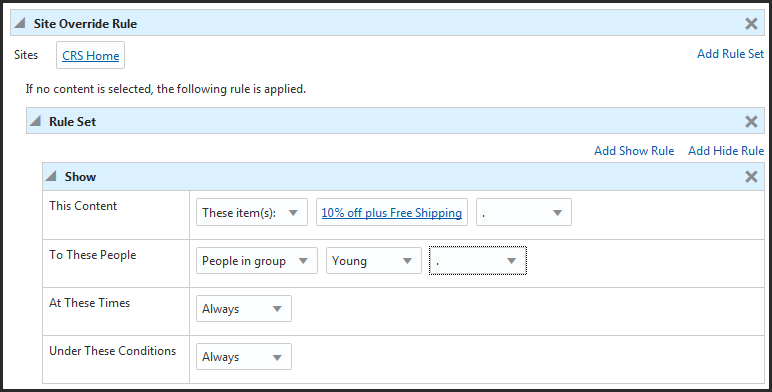Remove the Site Override Rule with X
Viewport: 772px width, 392px height.
point(751,23)
